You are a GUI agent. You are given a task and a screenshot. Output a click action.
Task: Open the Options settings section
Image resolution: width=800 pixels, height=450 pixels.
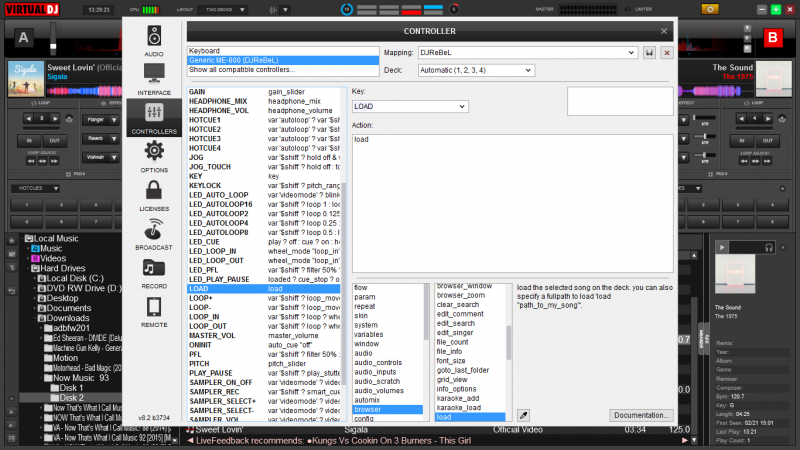(x=154, y=157)
